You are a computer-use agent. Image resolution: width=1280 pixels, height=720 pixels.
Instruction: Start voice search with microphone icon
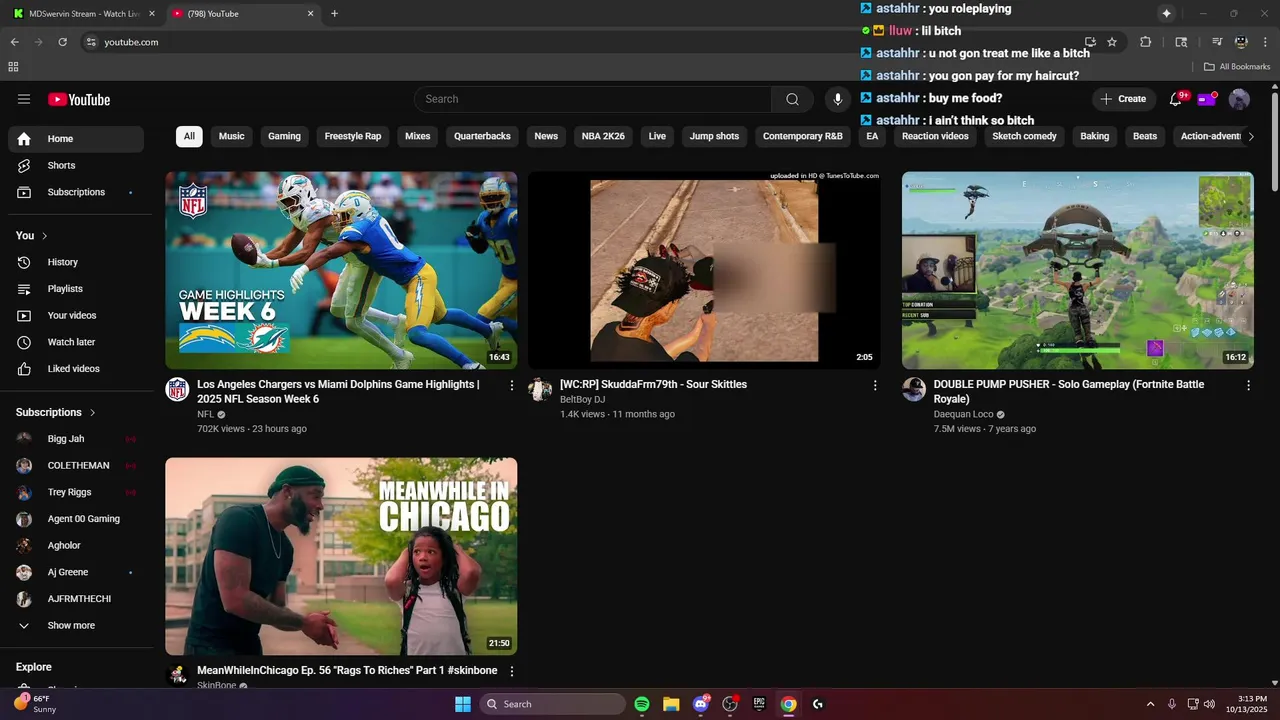coord(838,99)
